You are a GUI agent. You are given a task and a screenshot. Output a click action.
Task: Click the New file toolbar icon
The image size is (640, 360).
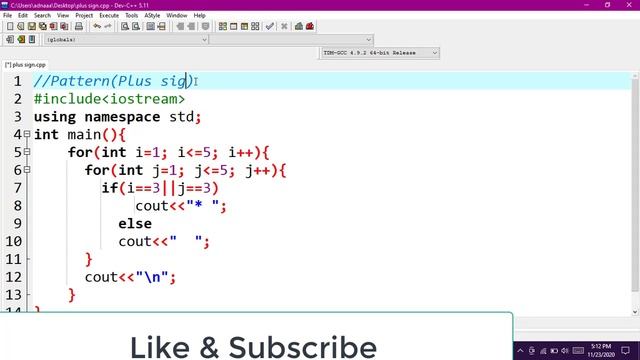(x=10, y=26)
